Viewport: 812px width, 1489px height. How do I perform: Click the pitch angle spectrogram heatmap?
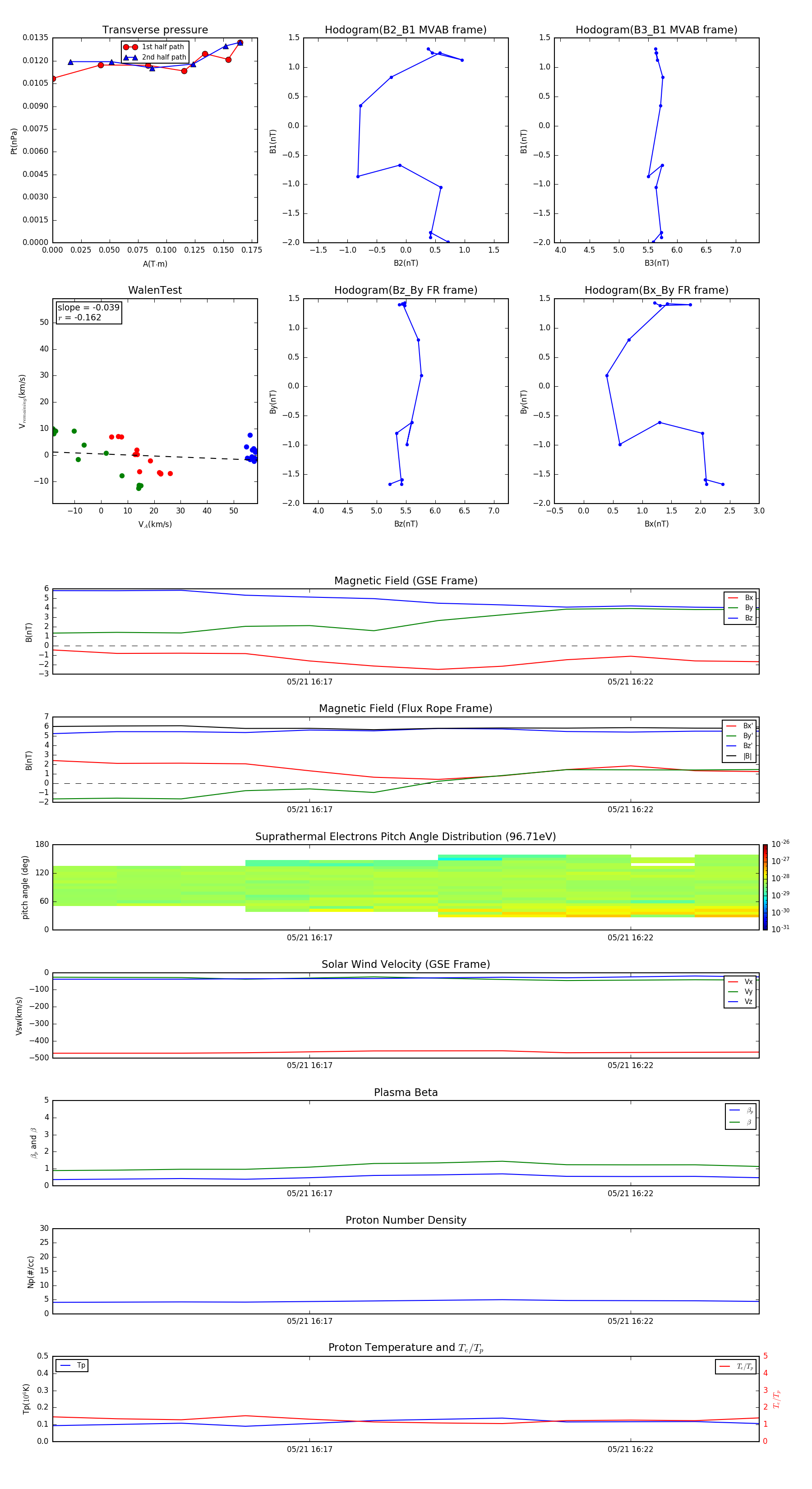tap(406, 887)
